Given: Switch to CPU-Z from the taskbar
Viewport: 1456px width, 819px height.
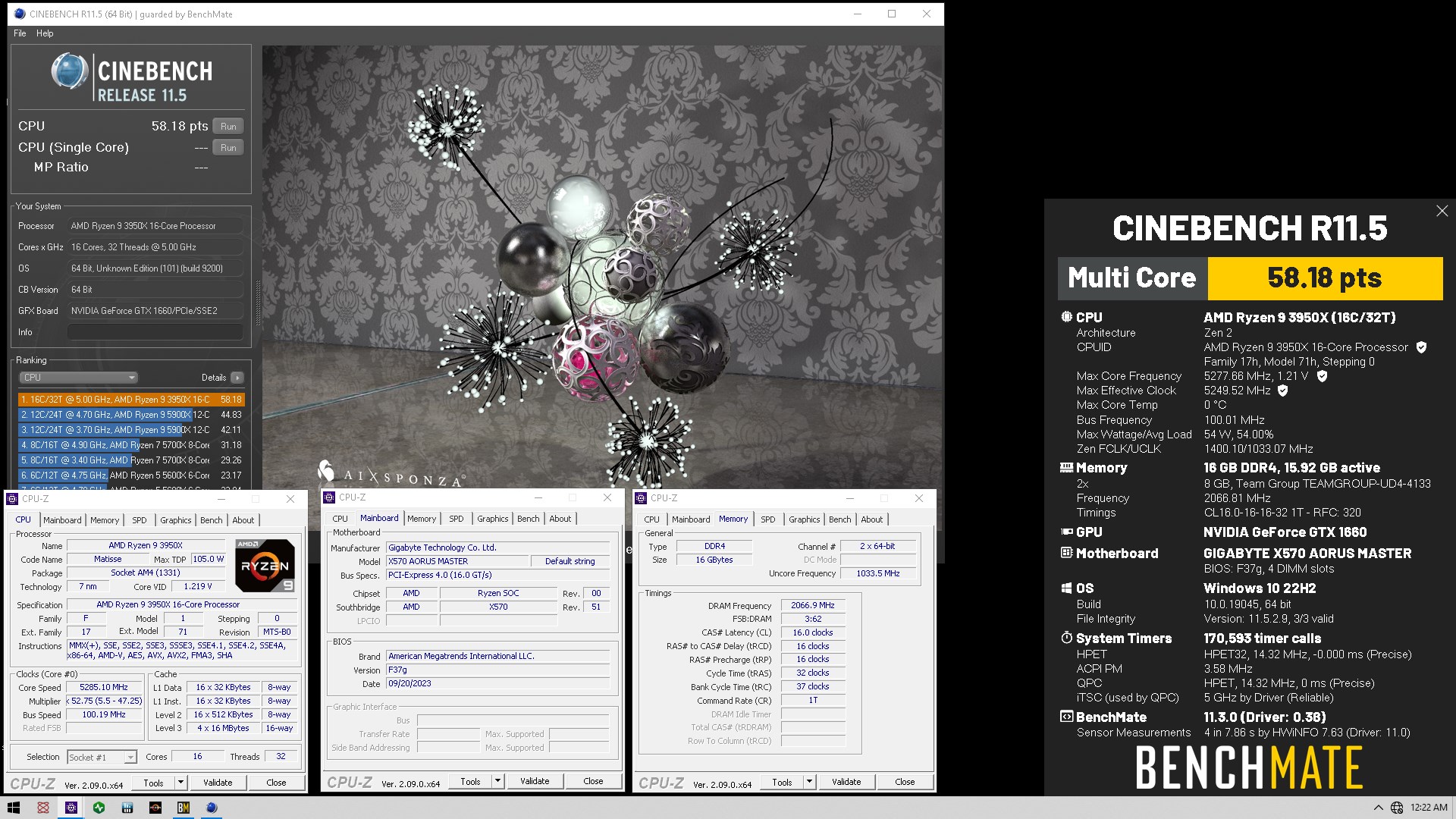Looking at the screenshot, I should [71, 808].
